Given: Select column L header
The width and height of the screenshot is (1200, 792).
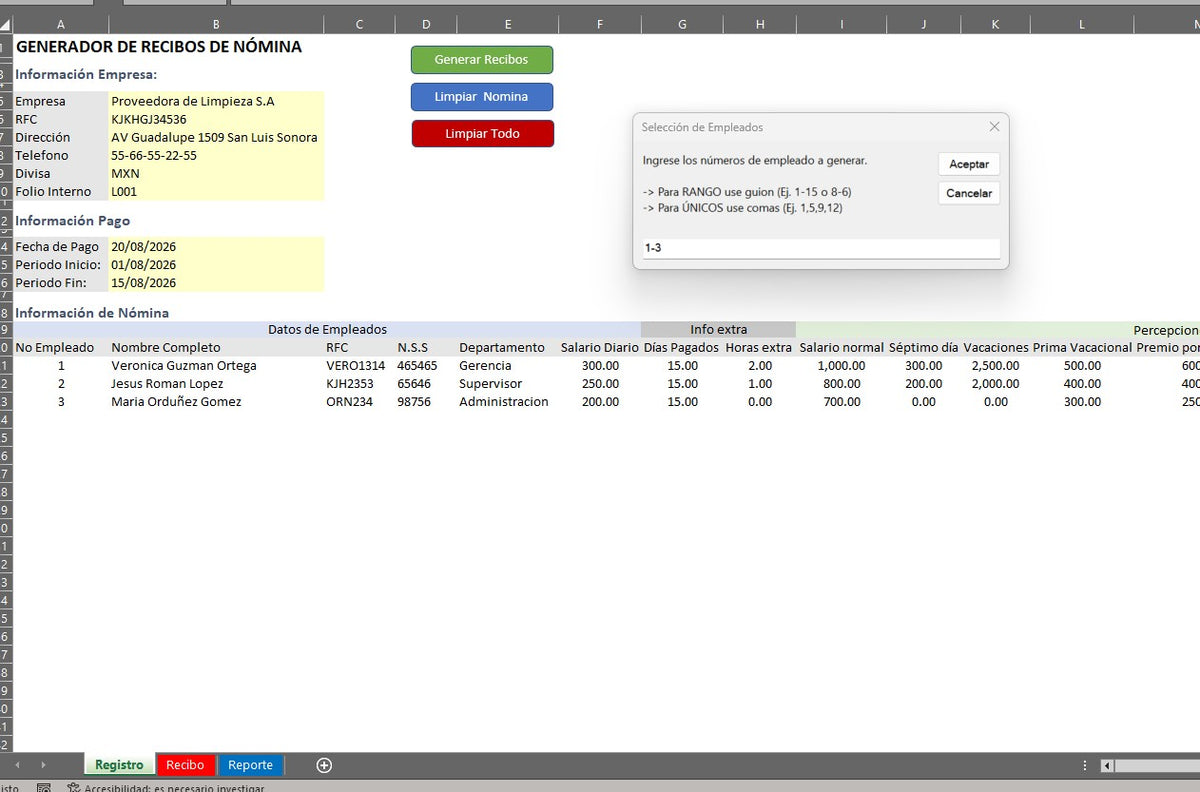Looking at the screenshot, I should point(1081,24).
